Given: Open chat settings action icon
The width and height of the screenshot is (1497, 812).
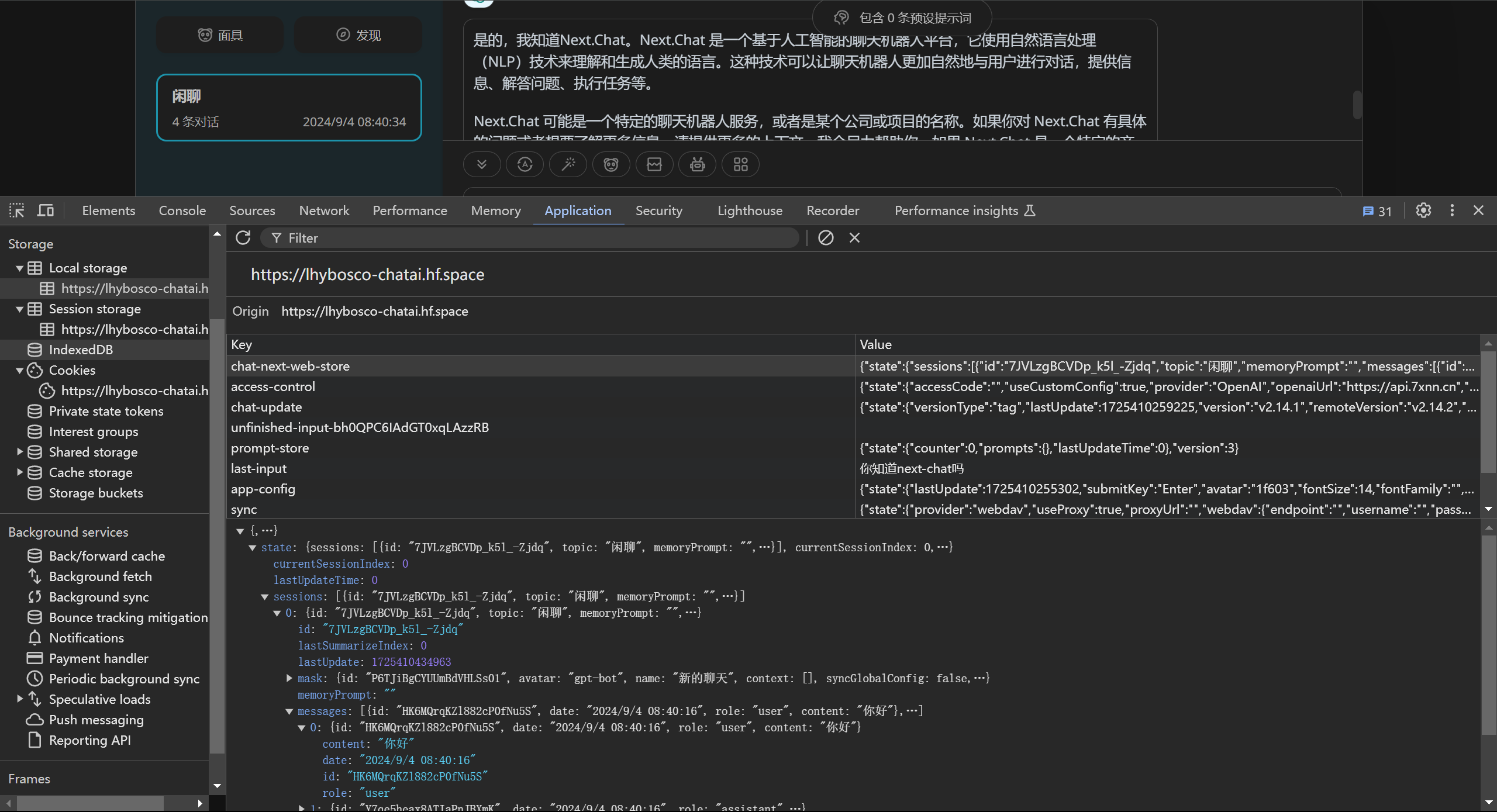Looking at the screenshot, I should tap(525, 164).
